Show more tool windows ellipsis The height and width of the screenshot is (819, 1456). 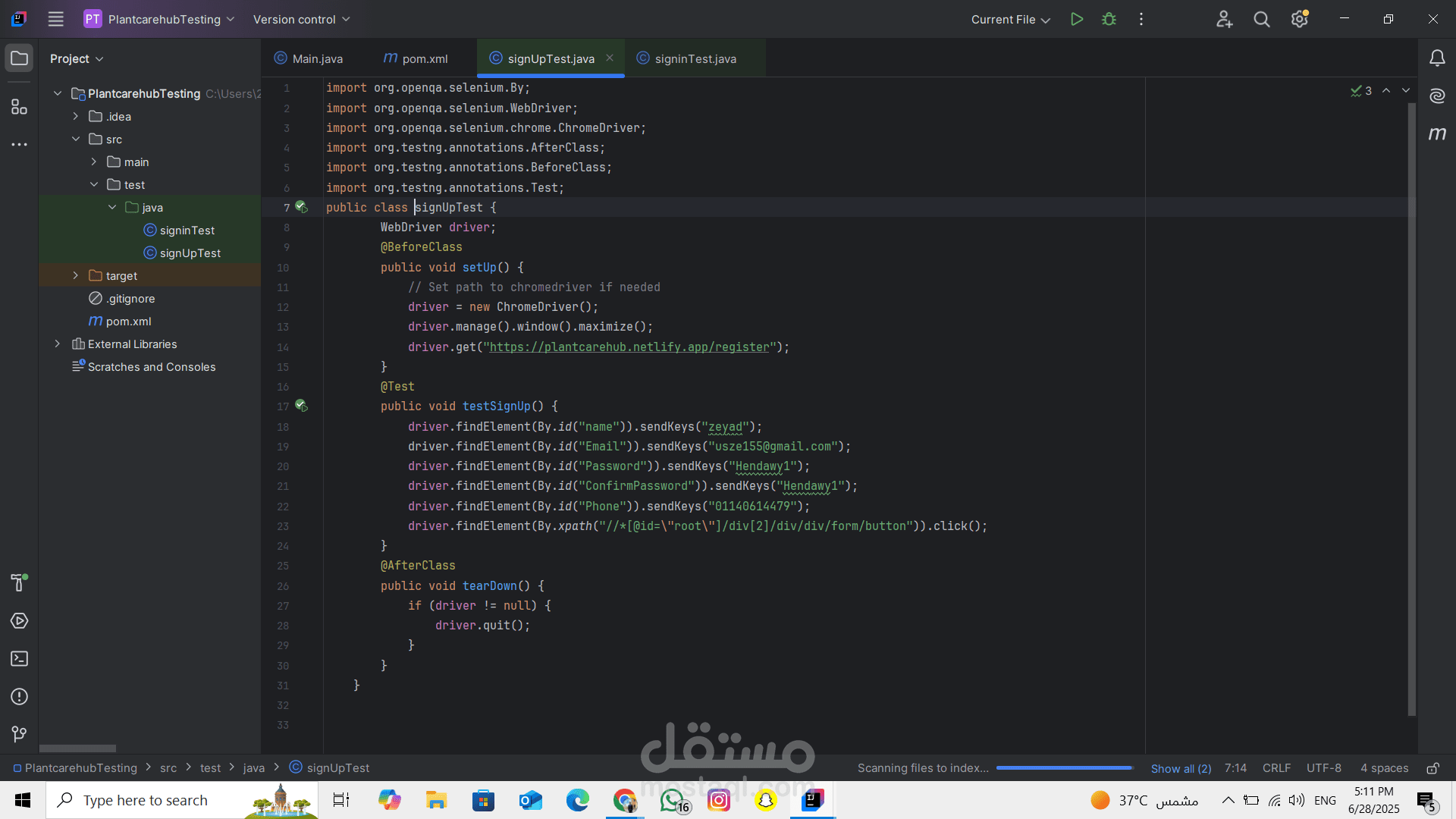tap(19, 144)
